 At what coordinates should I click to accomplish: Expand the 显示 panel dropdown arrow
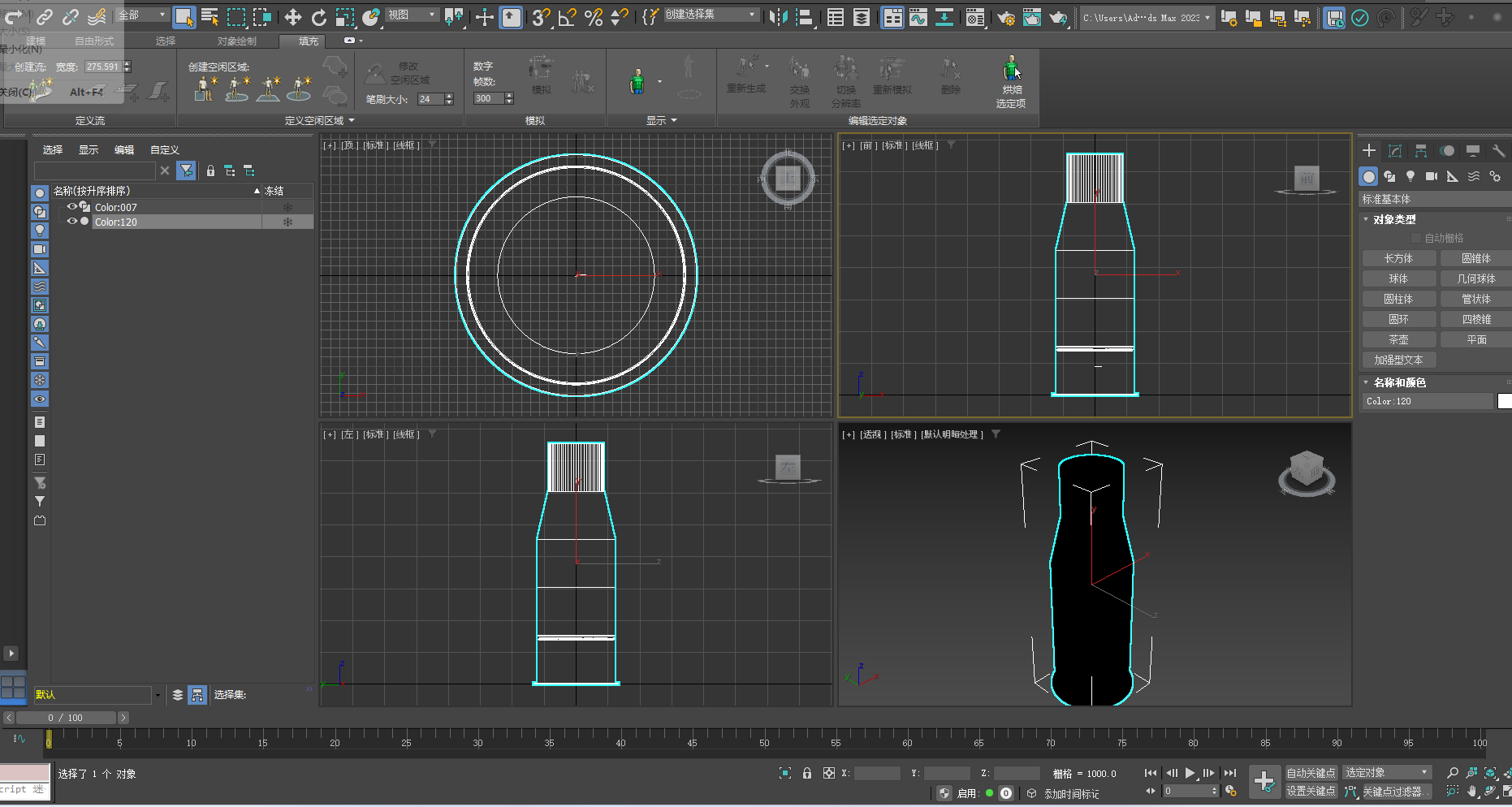click(674, 120)
